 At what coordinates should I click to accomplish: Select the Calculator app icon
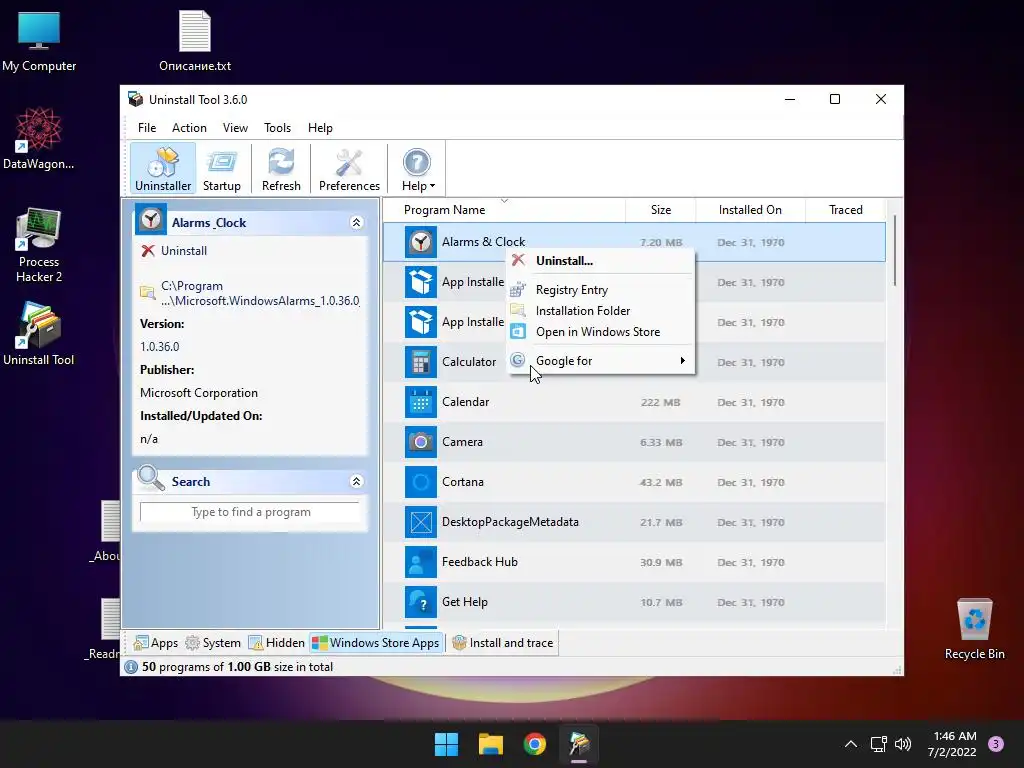(421, 362)
